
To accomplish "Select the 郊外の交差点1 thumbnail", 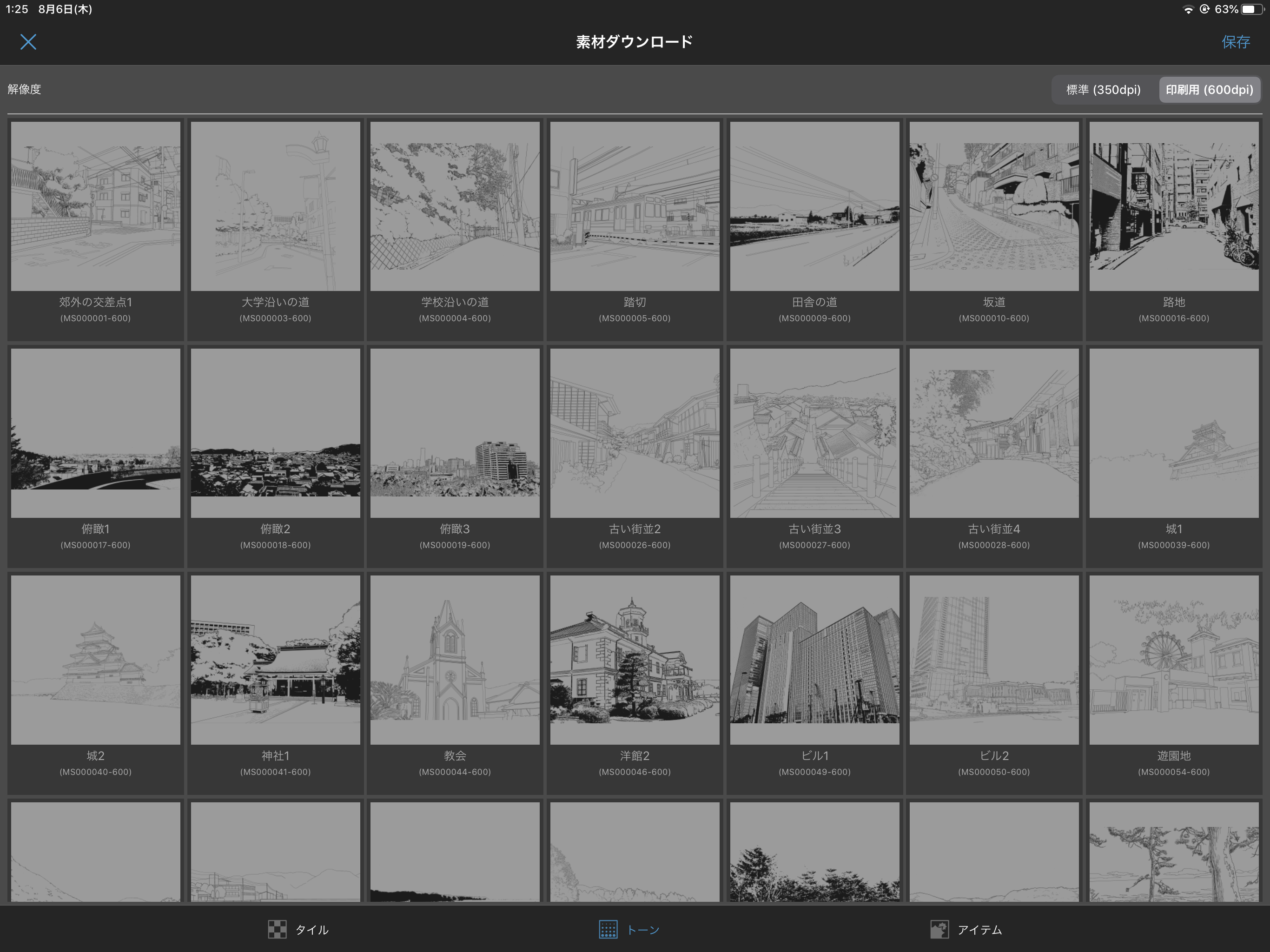I will click(95, 206).
